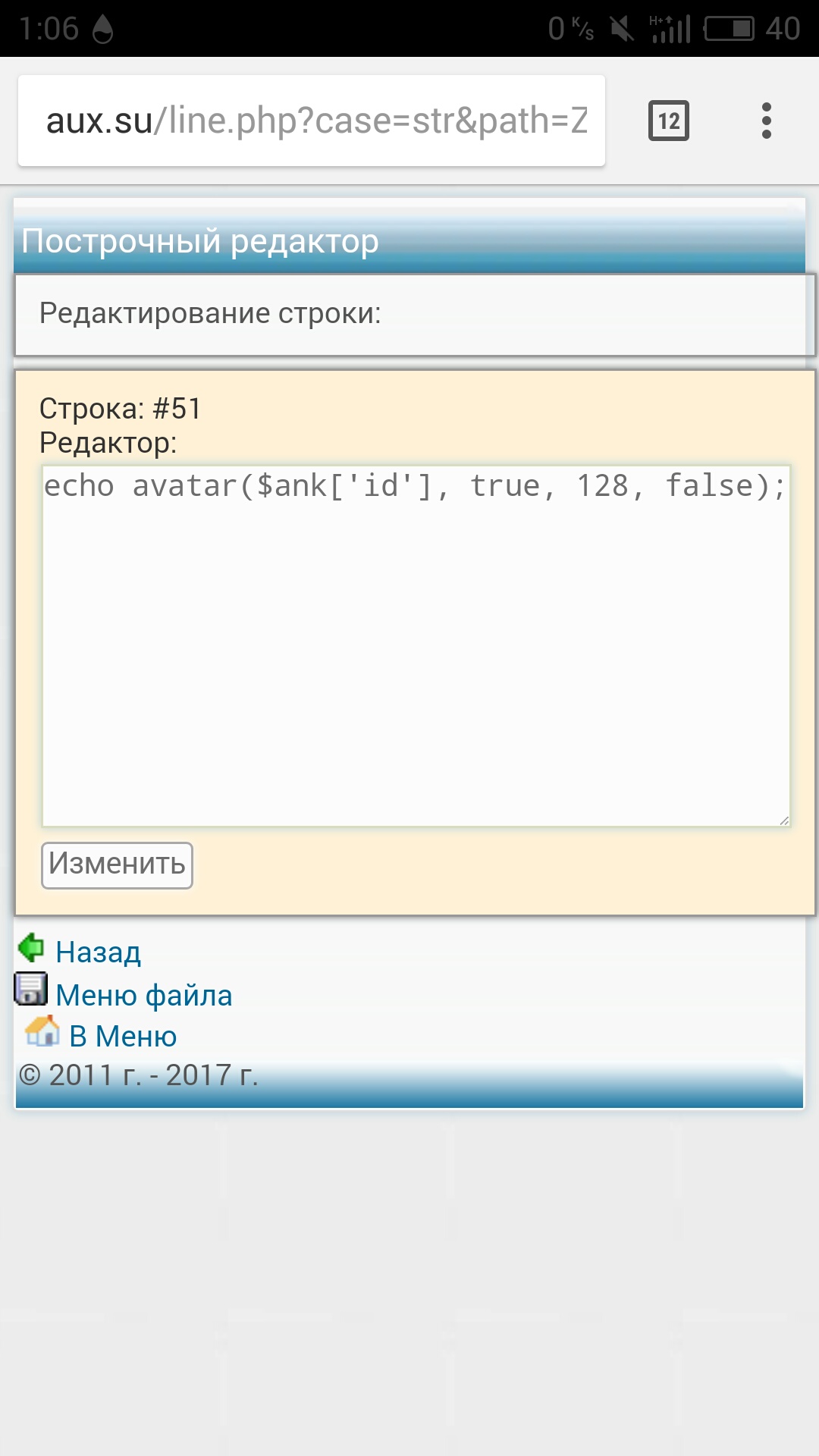This screenshot has height=1456, width=819.
Task: Tap the 1:06 clock in status bar
Action: [49, 29]
